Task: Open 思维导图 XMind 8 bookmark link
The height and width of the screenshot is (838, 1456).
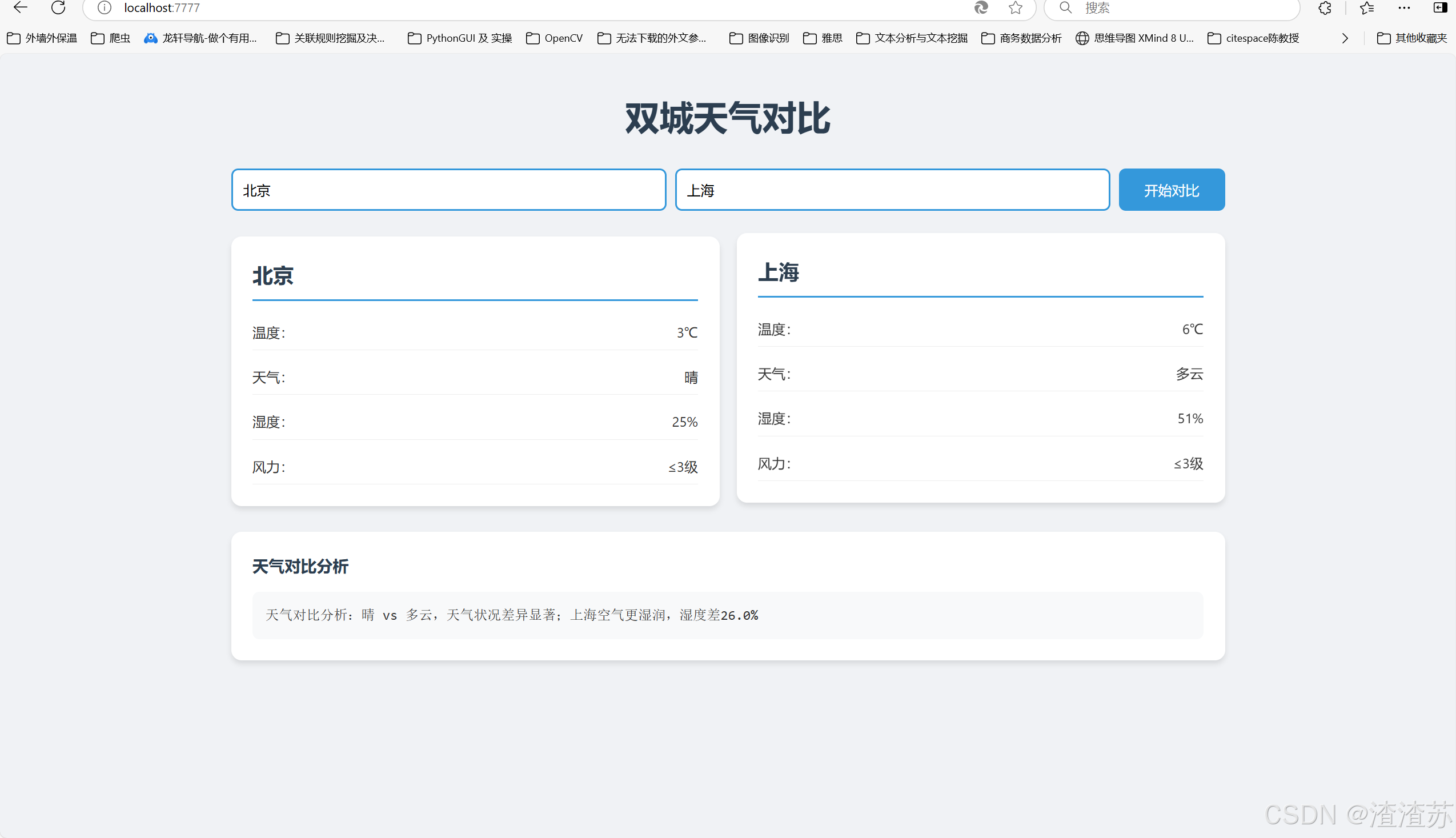Action: tap(1134, 38)
